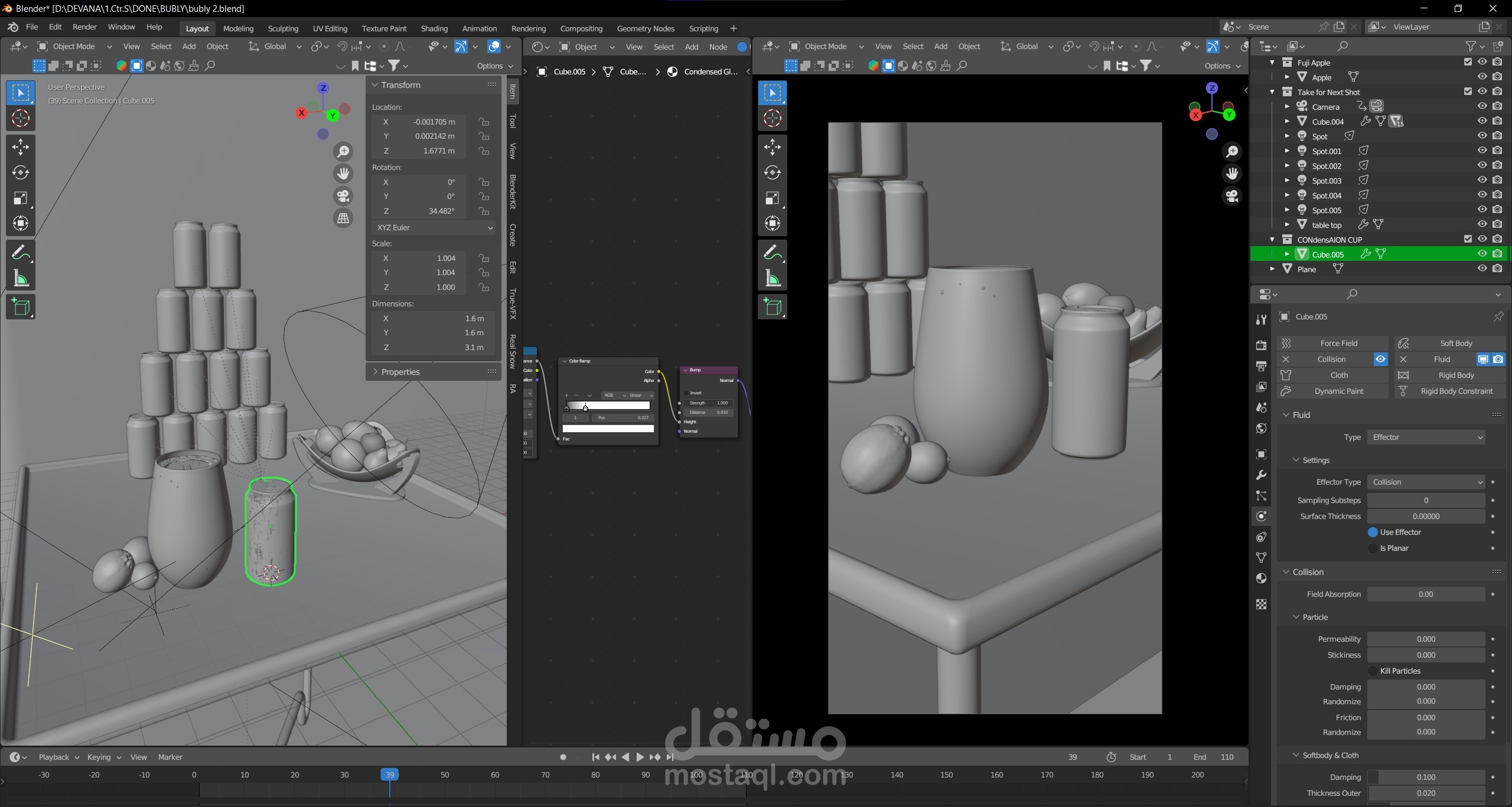This screenshot has height=807, width=1512.
Task: Open the Effector Type dropdown
Action: 1426,482
